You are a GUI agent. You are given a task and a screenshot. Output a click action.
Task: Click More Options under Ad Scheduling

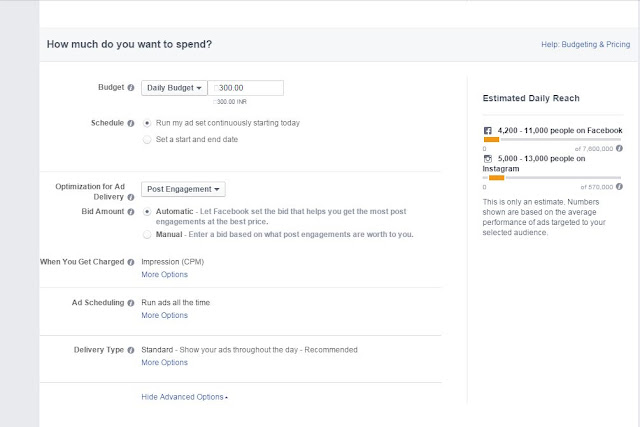(164, 315)
